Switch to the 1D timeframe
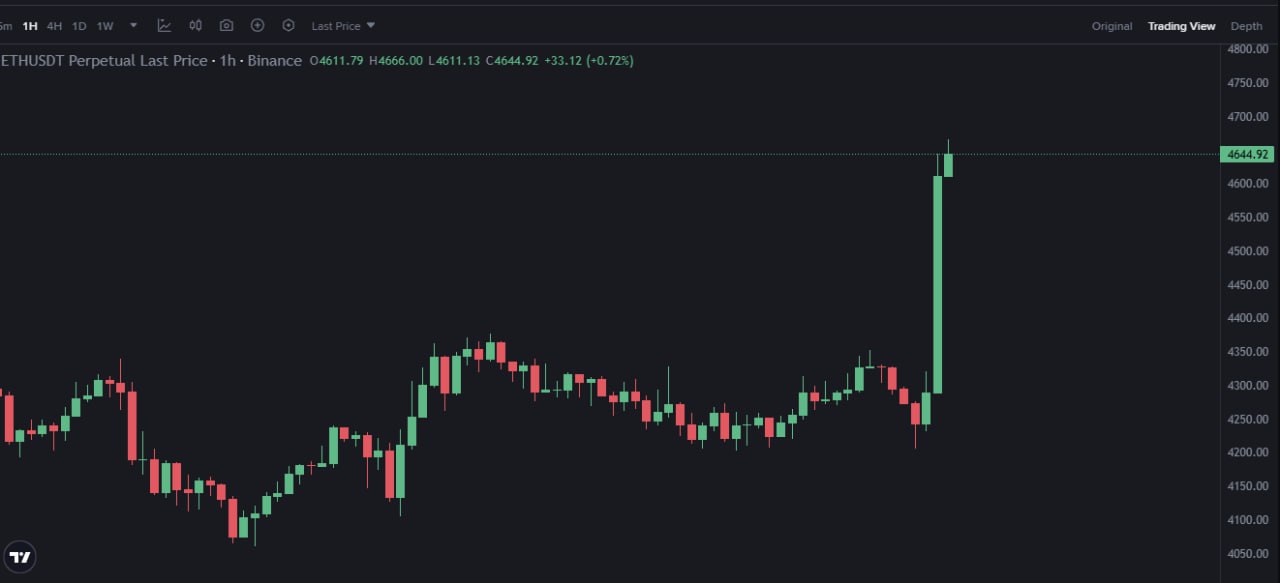 click(x=79, y=26)
